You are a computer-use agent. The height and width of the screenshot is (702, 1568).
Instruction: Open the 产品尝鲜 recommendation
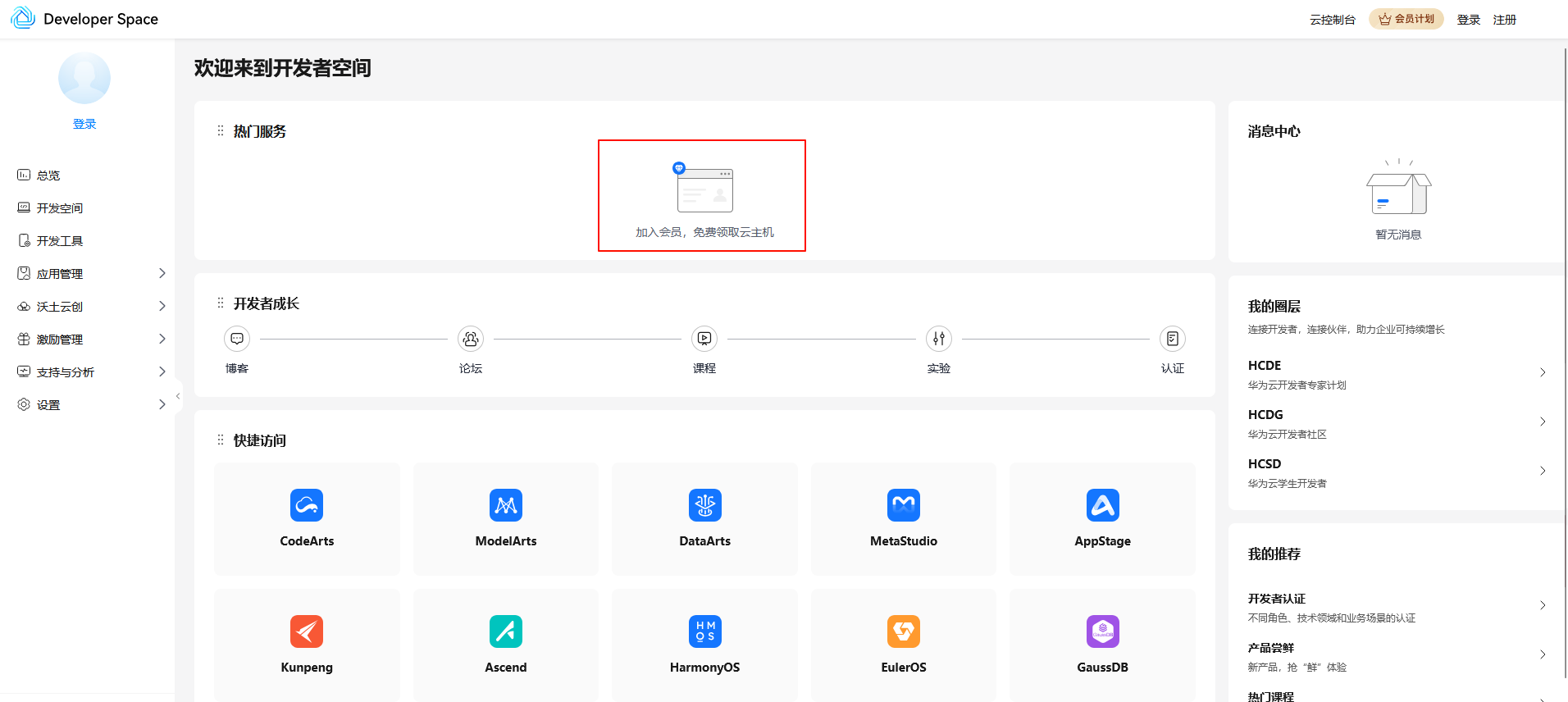point(1397,657)
